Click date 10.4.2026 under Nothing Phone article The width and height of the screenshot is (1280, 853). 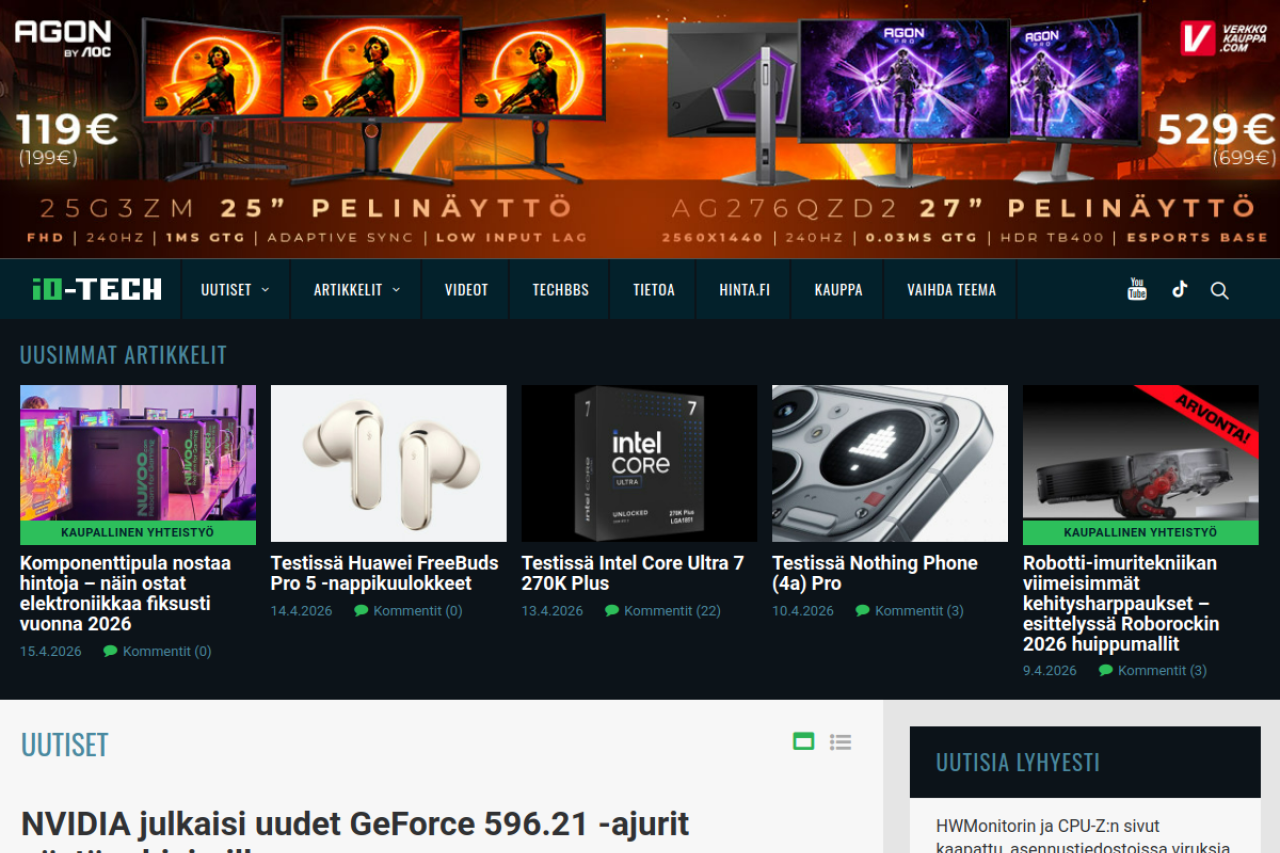pyautogui.click(x=803, y=611)
